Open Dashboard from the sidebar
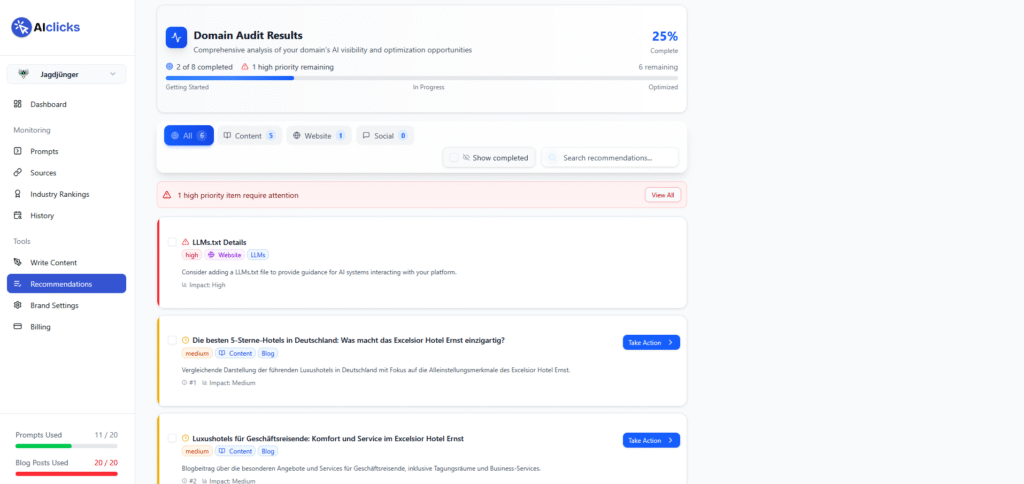 click(48, 104)
